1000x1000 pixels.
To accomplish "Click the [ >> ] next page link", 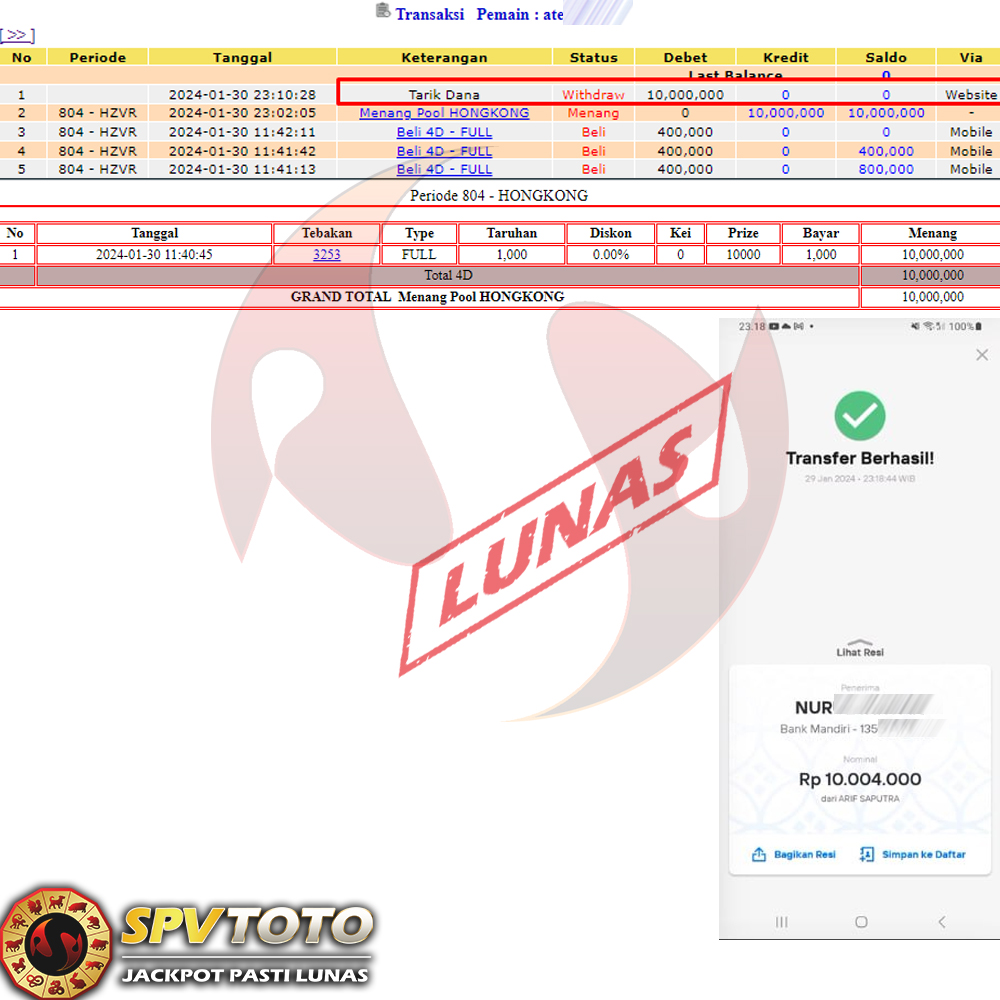I will coord(17,35).
